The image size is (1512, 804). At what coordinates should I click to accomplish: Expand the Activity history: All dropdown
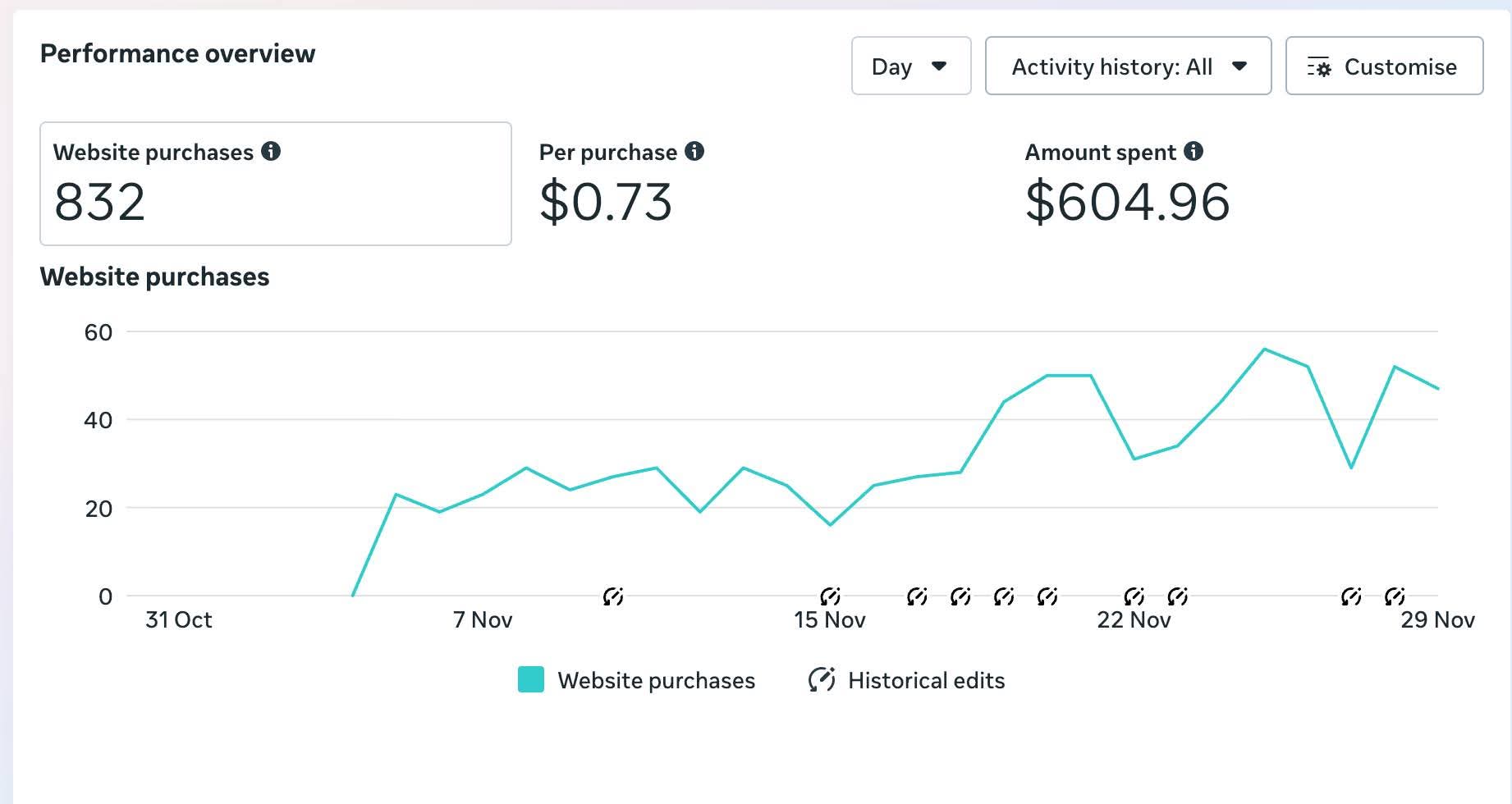[x=1128, y=66]
